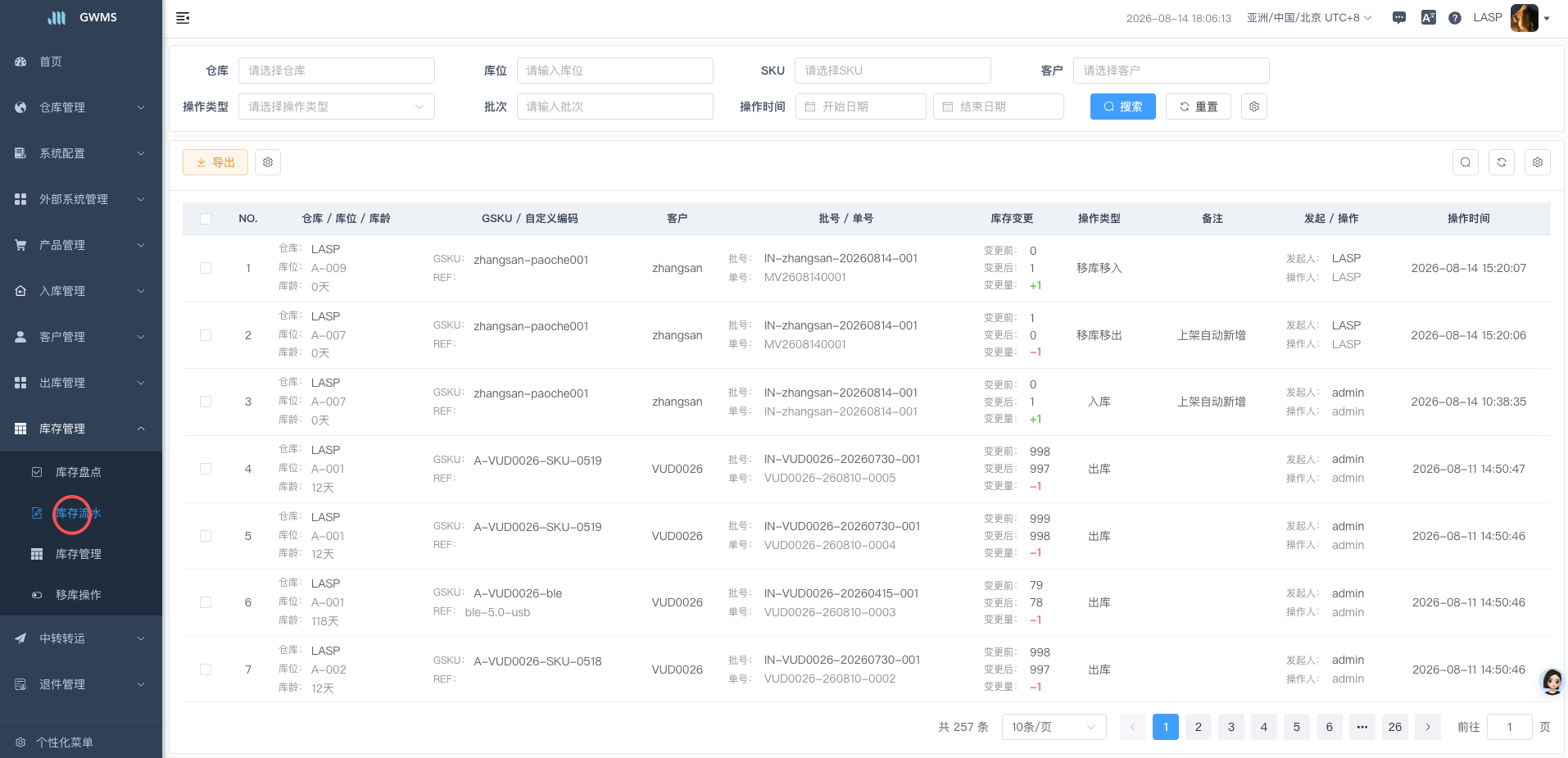This screenshot has height=758, width=1568.
Task: Click the 导出 export button
Action: (x=215, y=162)
